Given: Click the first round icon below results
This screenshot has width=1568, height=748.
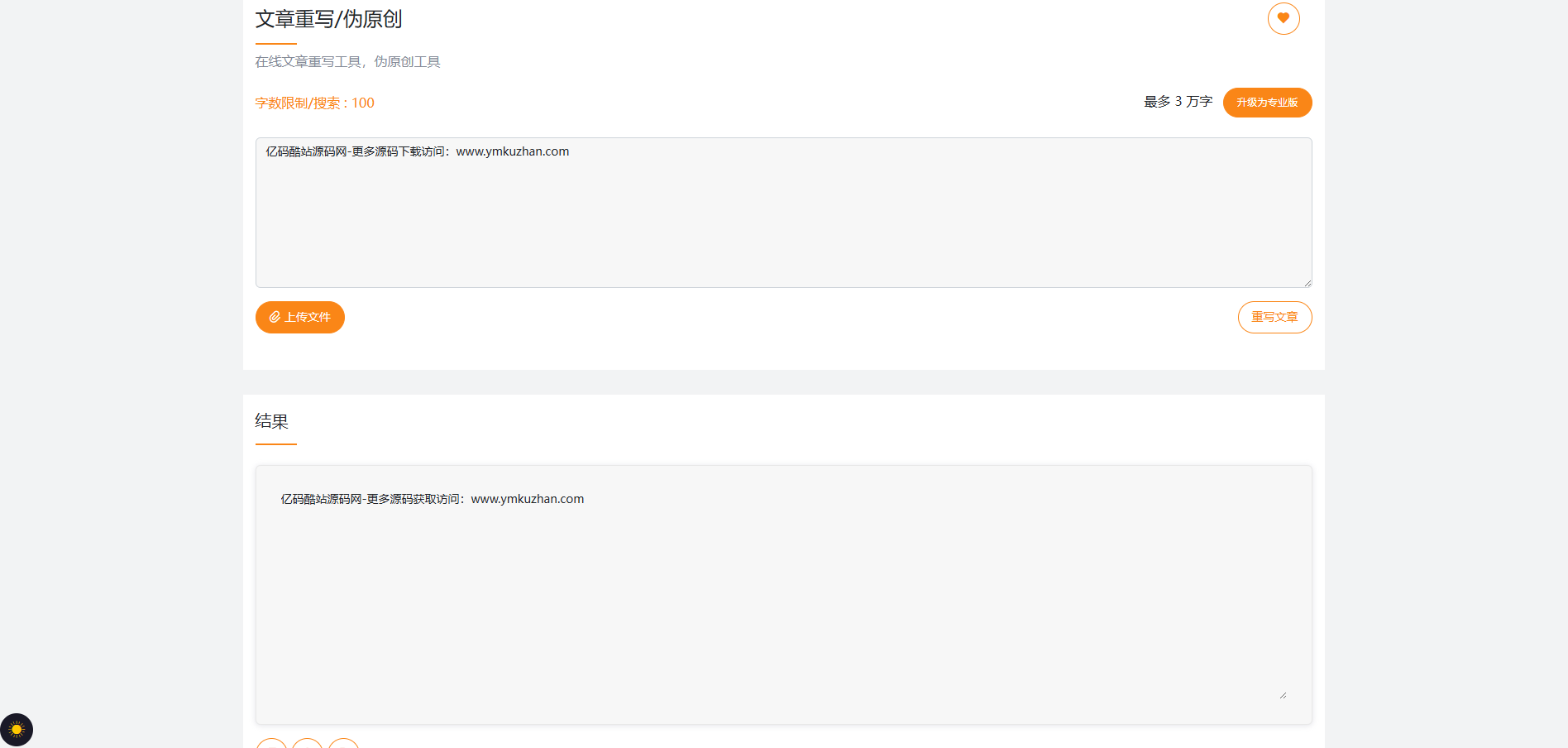Looking at the screenshot, I should 271,744.
